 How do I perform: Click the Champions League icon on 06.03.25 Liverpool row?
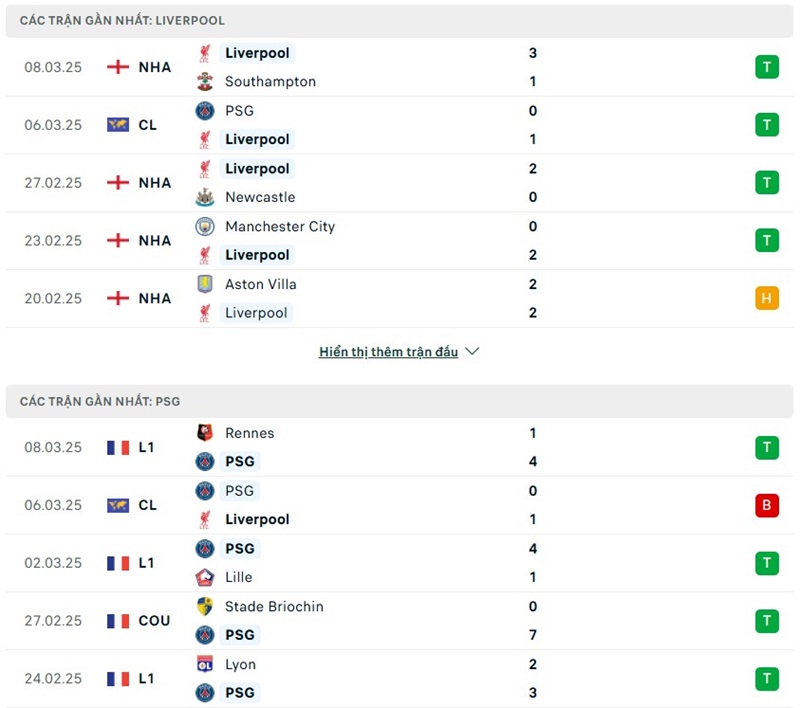118,125
